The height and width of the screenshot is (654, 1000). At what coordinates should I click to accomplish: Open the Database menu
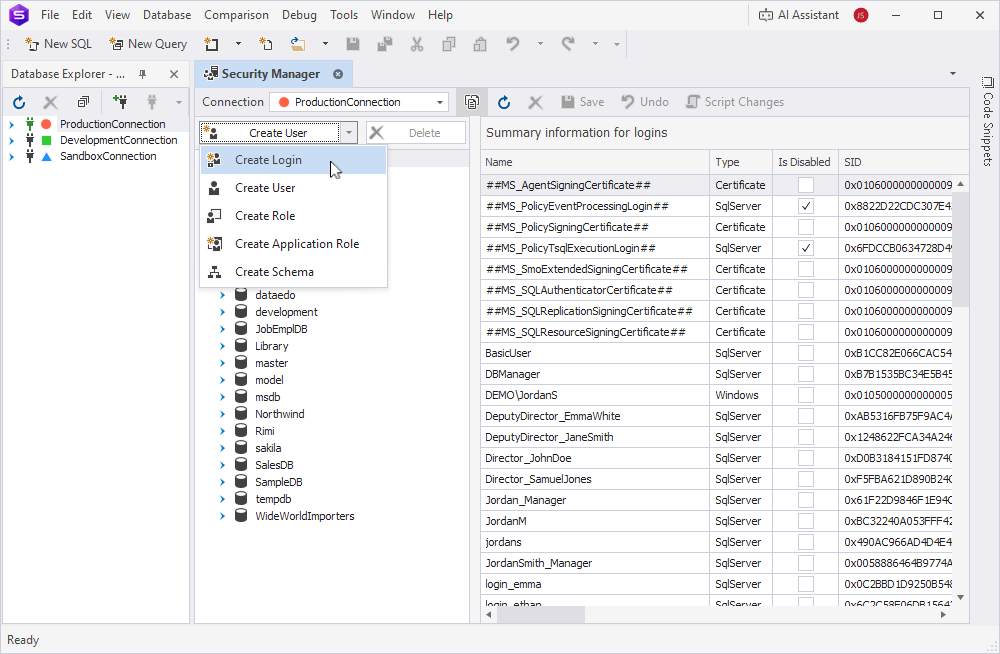point(166,14)
